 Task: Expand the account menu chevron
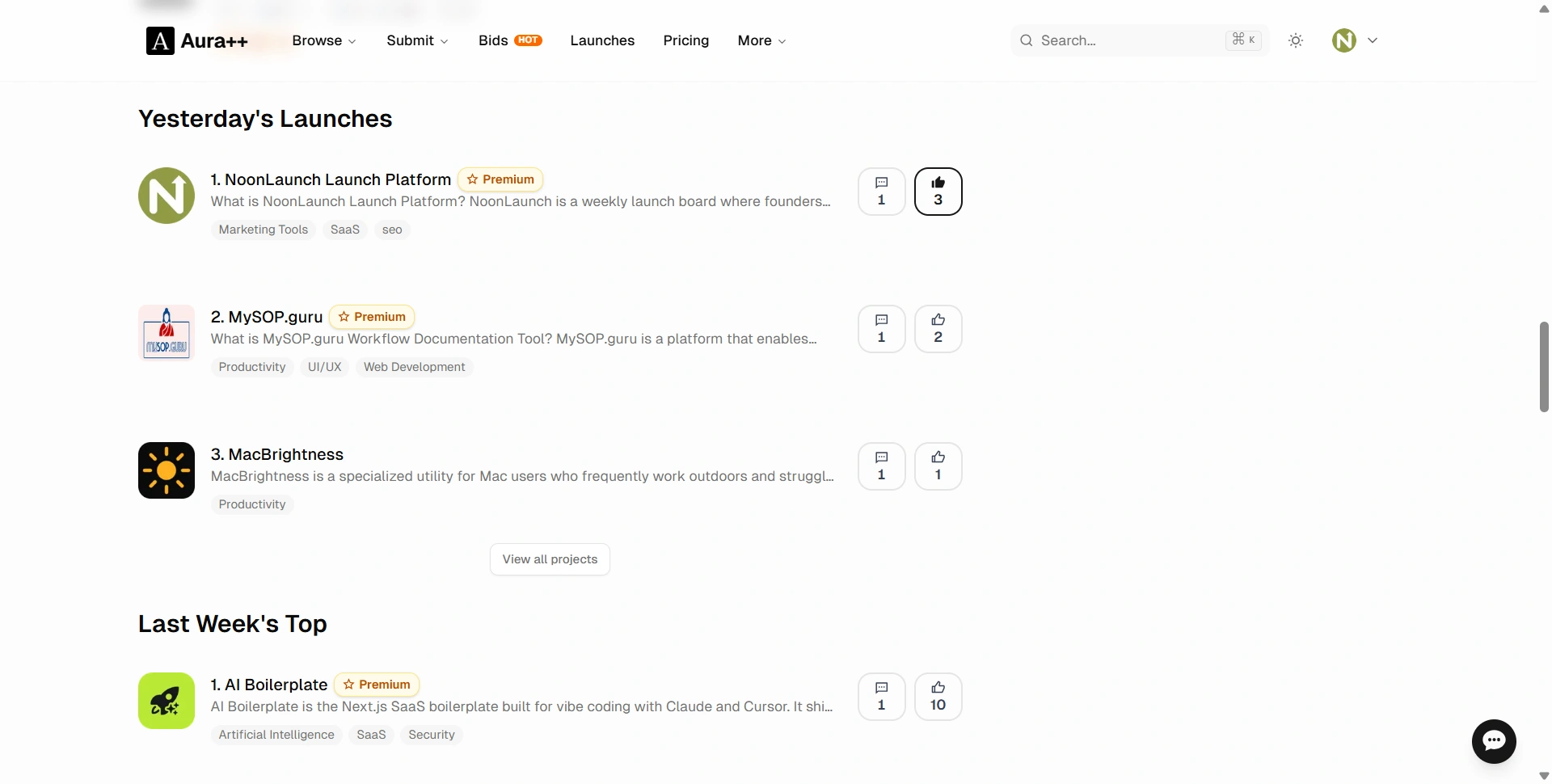pyautogui.click(x=1373, y=40)
